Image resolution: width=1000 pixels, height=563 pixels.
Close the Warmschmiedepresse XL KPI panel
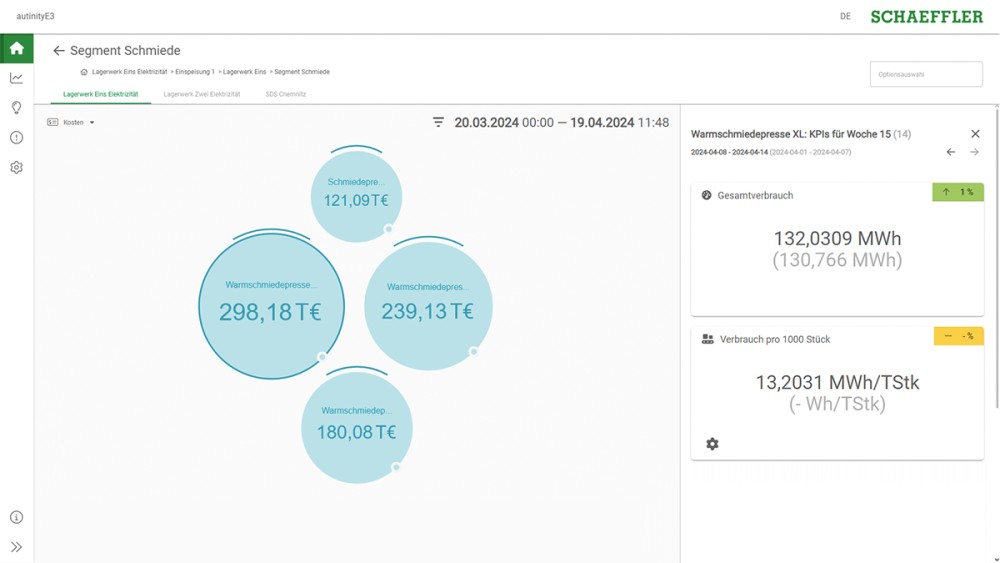pos(975,134)
